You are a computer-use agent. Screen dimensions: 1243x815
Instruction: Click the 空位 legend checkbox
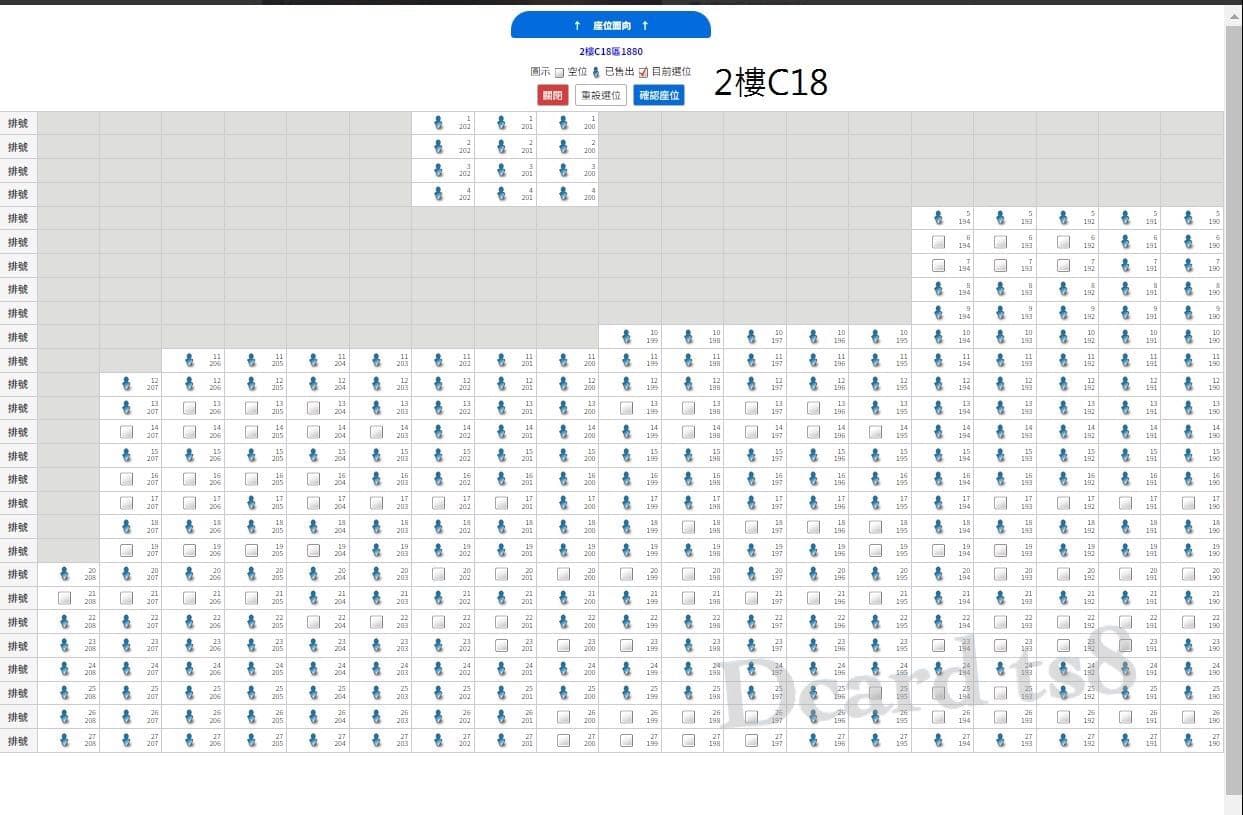[x=559, y=72]
